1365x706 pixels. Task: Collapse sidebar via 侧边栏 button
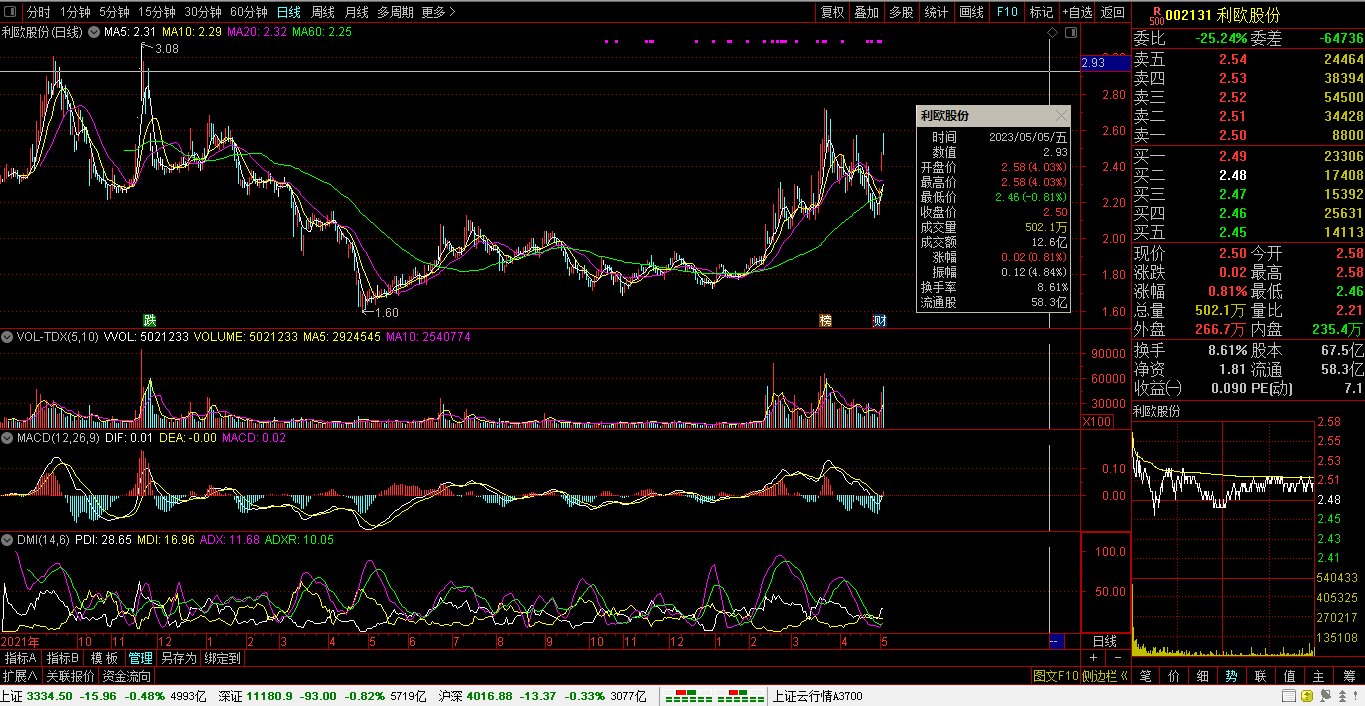pos(1104,676)
